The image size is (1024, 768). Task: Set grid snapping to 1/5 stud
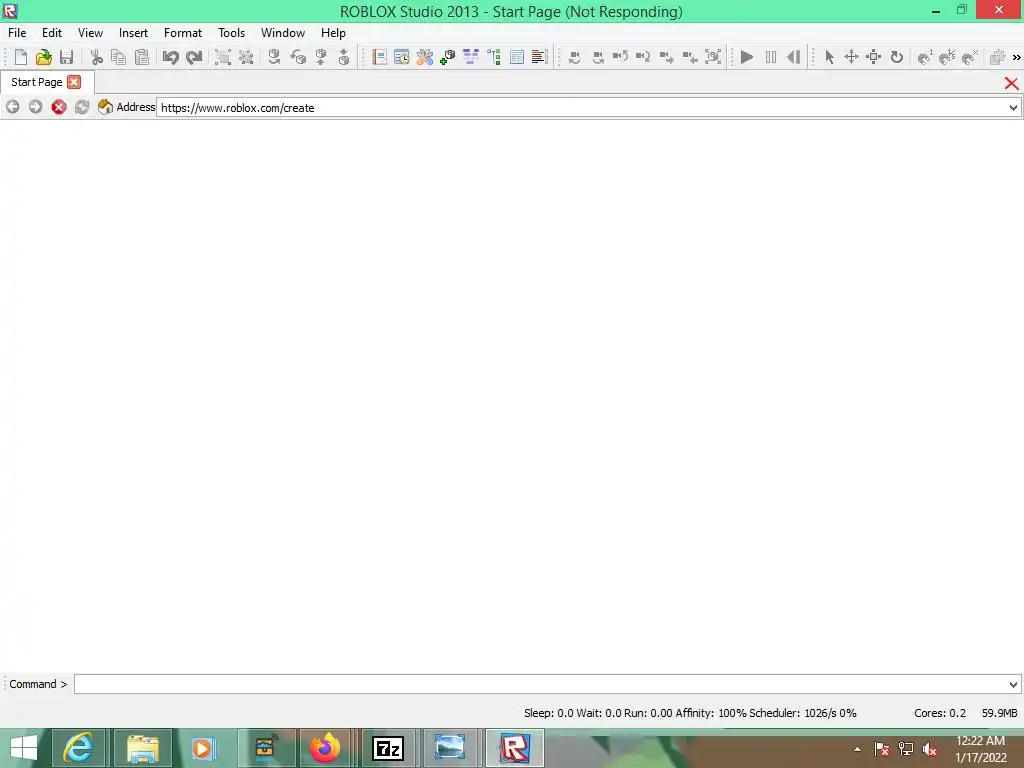(947, 57)
